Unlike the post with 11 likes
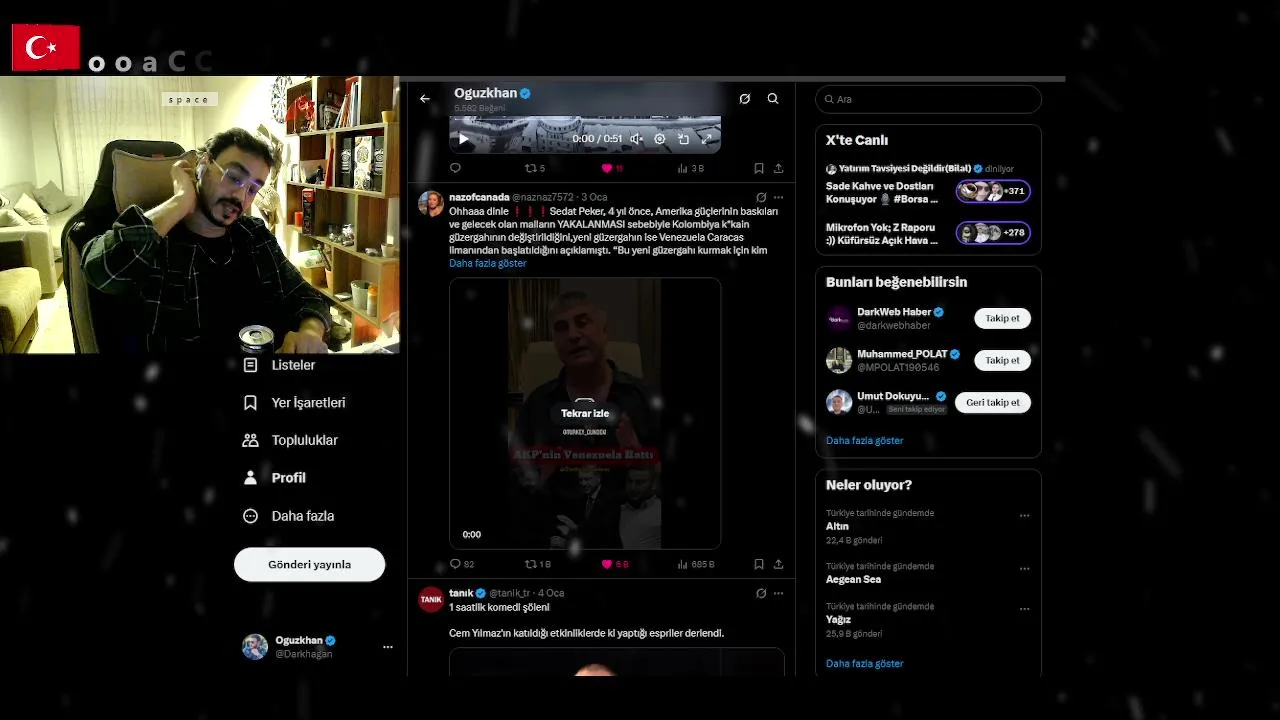 coord(612,168)
